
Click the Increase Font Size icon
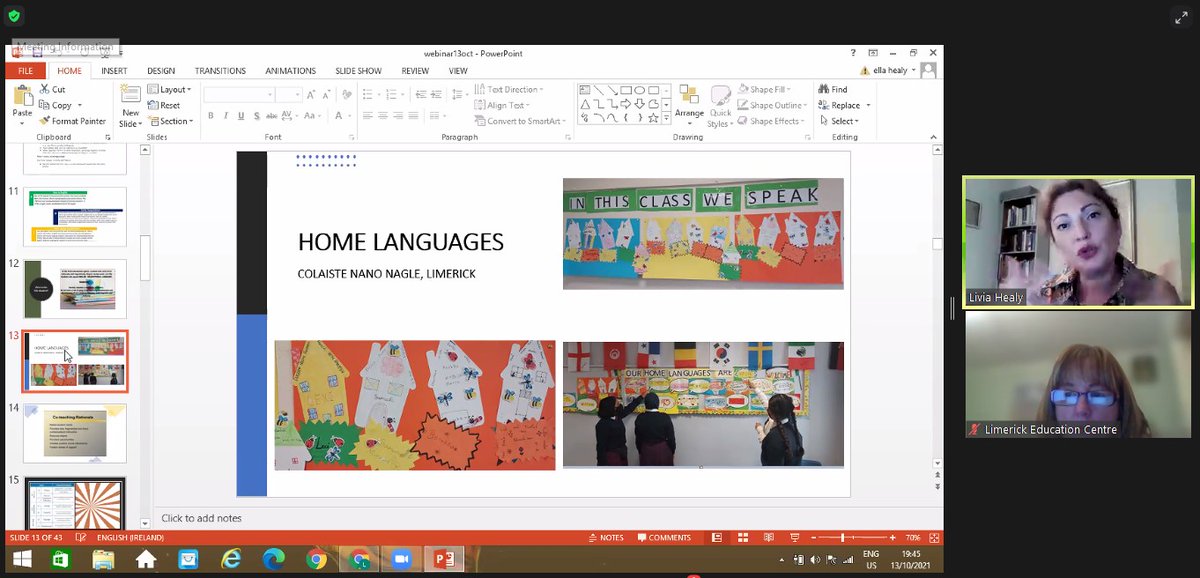[x=310, y=95]
